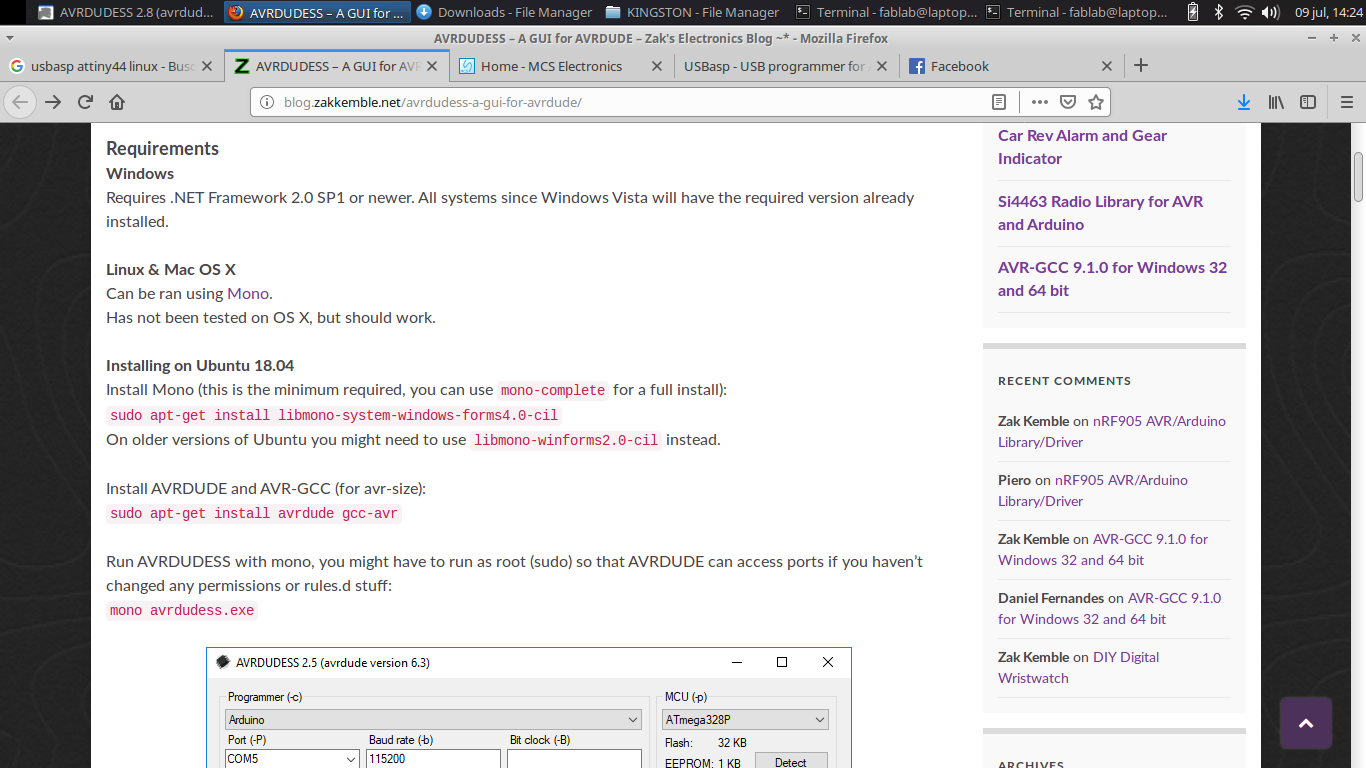The width and height of the screenshot is (1366, 768).
Task: Expand the Programmer dropdown showing Arduino
Action: (x=433, y=719)
